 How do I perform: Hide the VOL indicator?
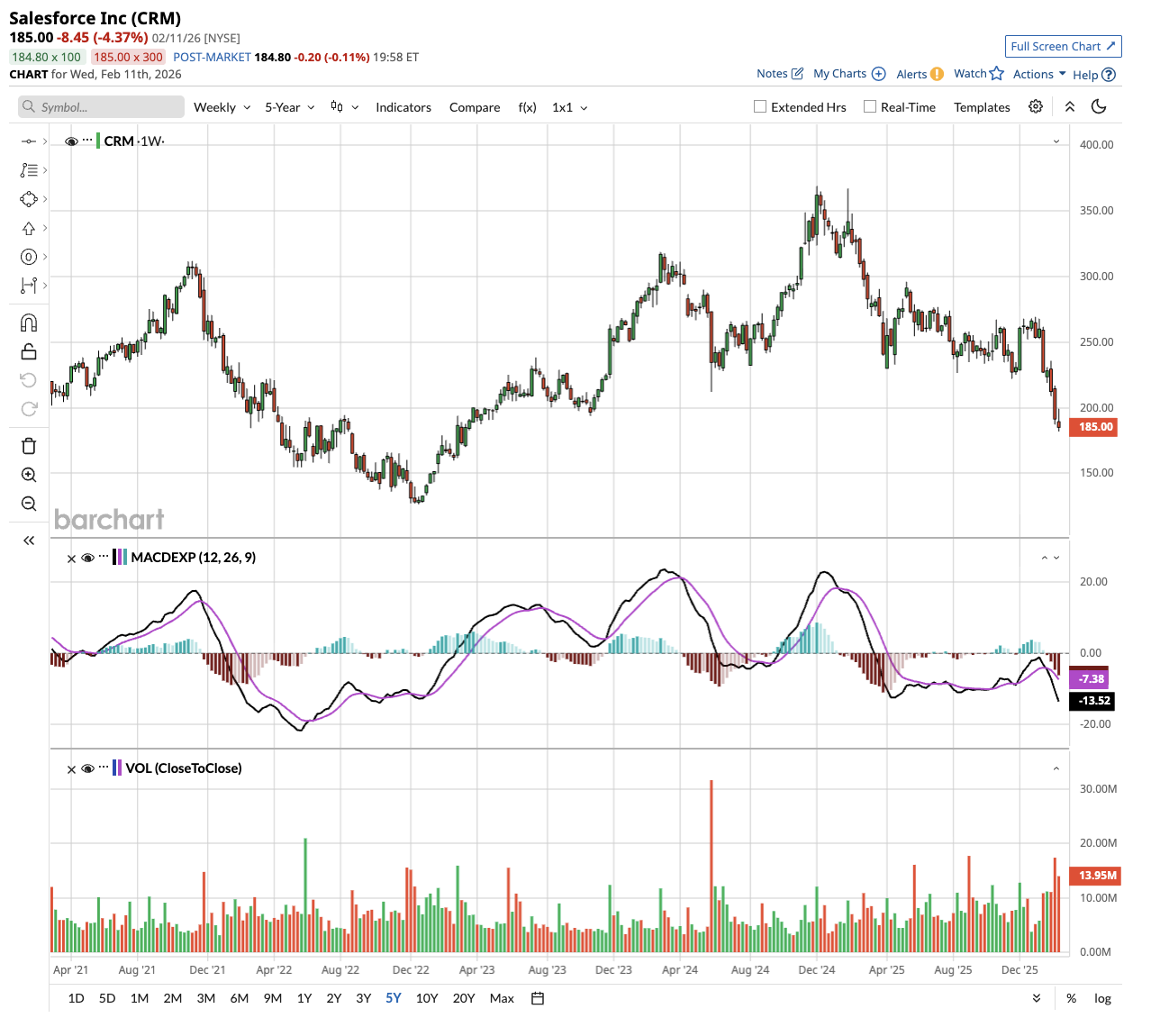87,768
